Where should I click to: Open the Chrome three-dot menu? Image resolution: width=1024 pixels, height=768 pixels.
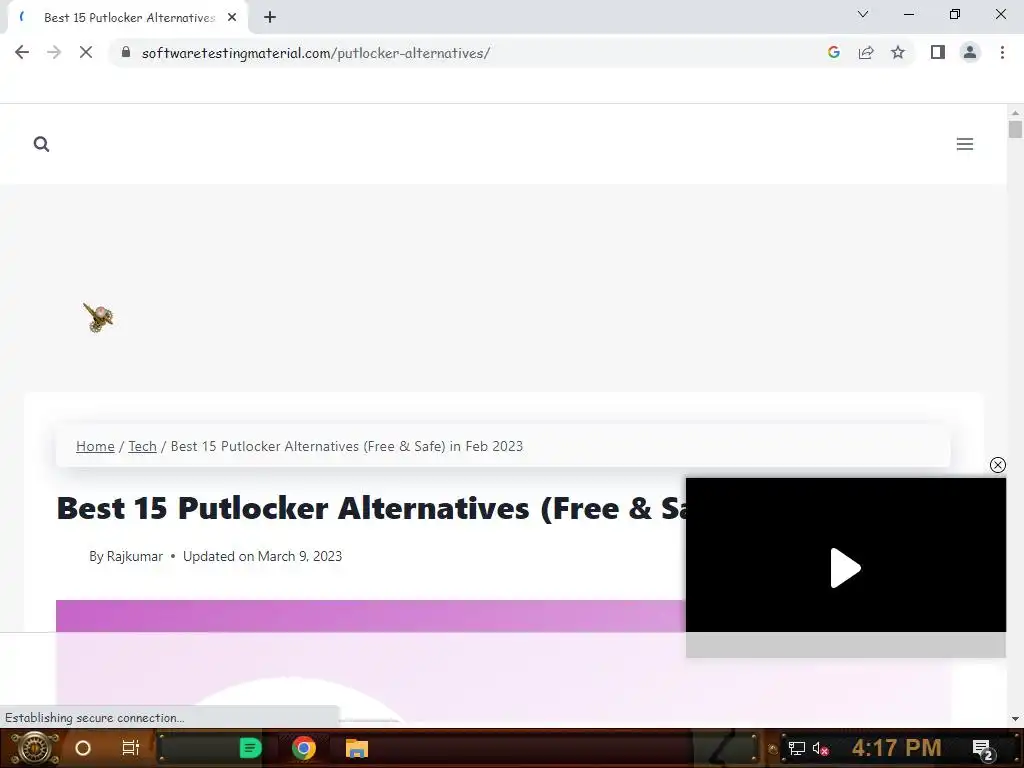pos(1002,52)
